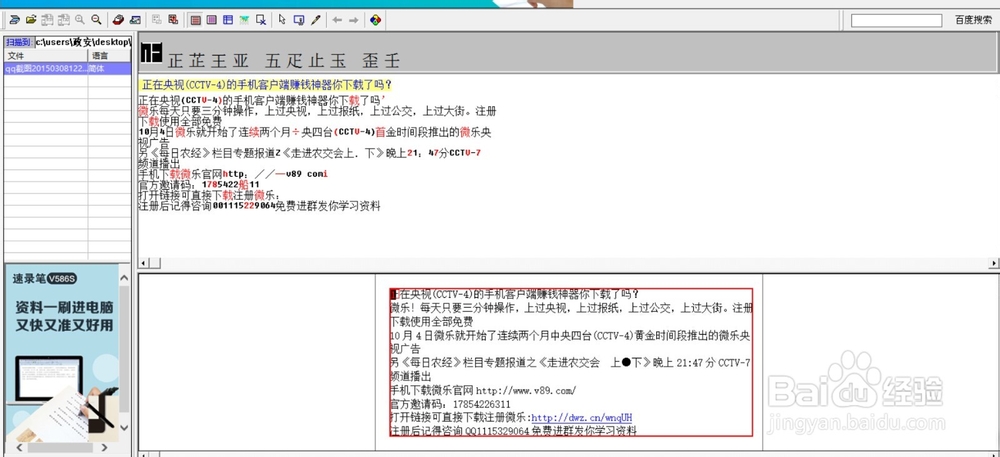Click the image adjust picture icon
This screenshot has height=457, width=1000.
tap(135, 20)
